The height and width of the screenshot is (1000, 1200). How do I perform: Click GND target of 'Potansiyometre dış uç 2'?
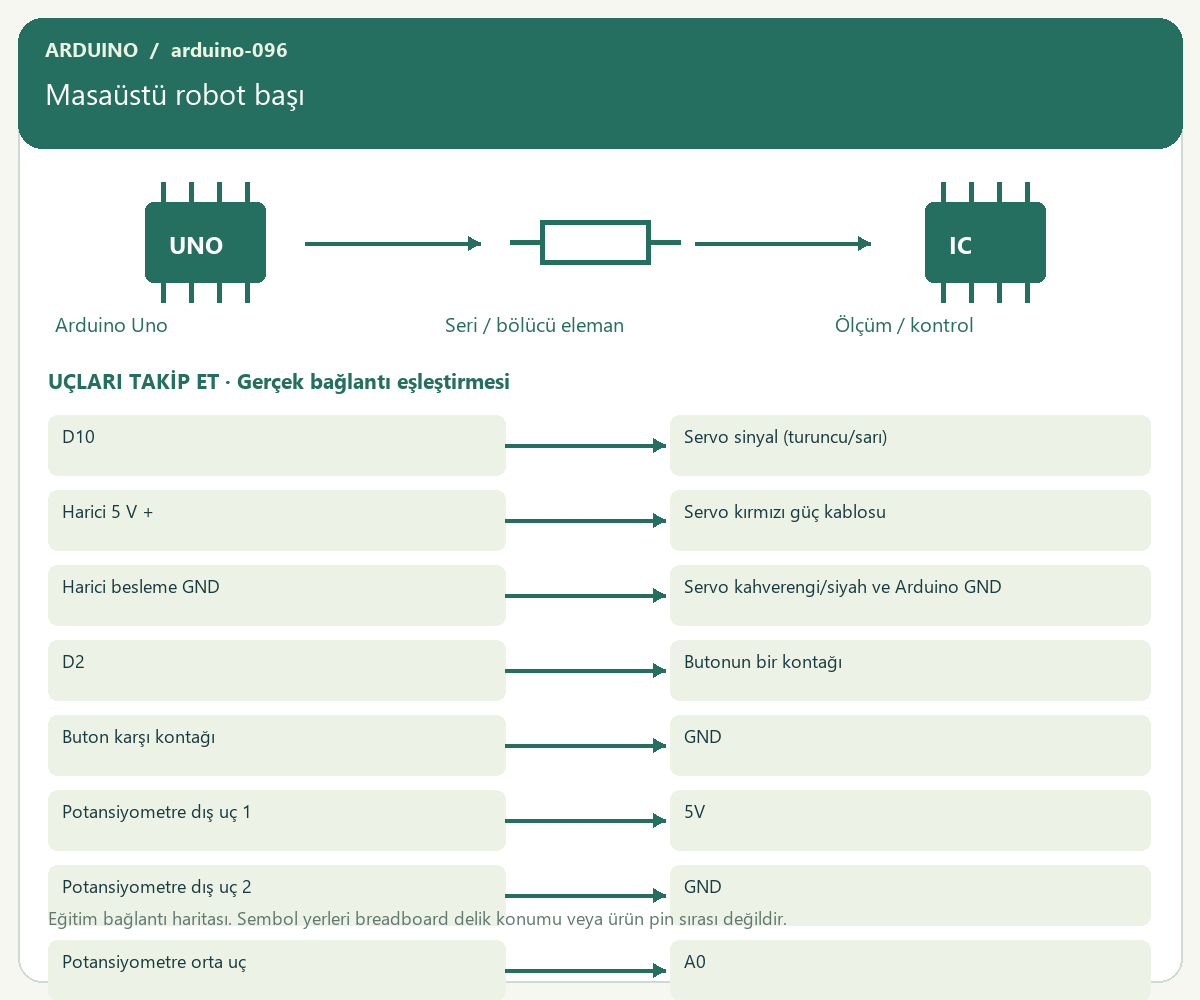pyautogui.click(x=910, y=895)
